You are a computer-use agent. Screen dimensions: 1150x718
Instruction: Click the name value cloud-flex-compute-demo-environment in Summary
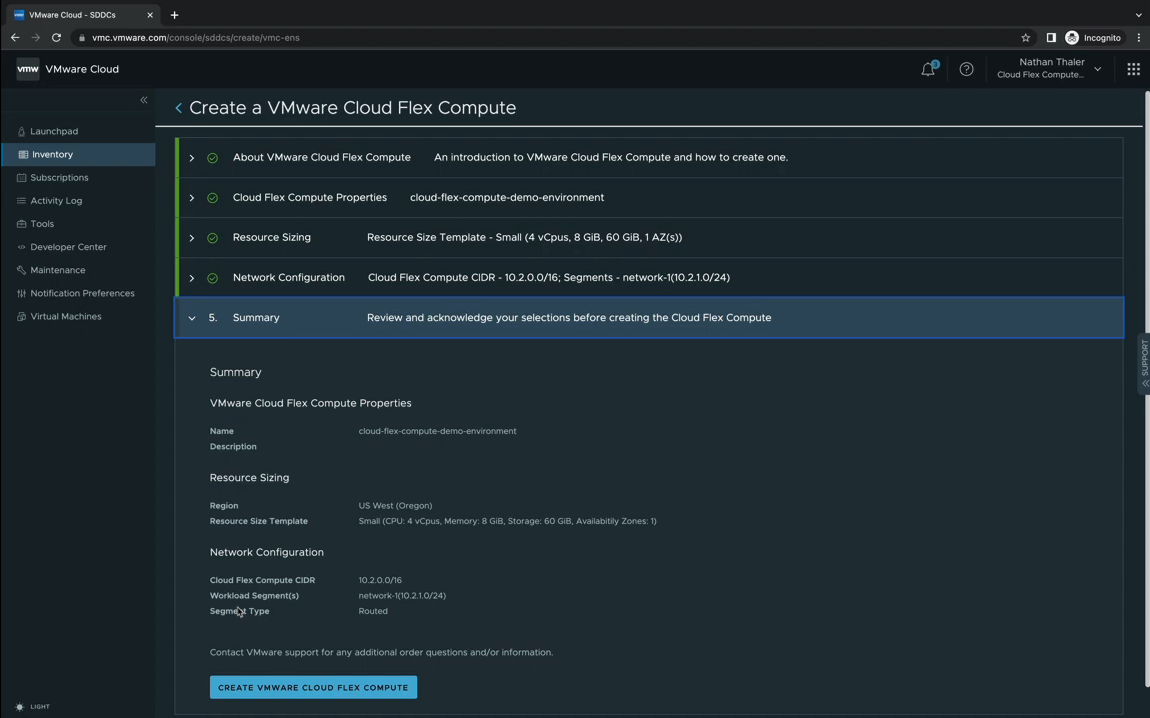coord(437,431)
